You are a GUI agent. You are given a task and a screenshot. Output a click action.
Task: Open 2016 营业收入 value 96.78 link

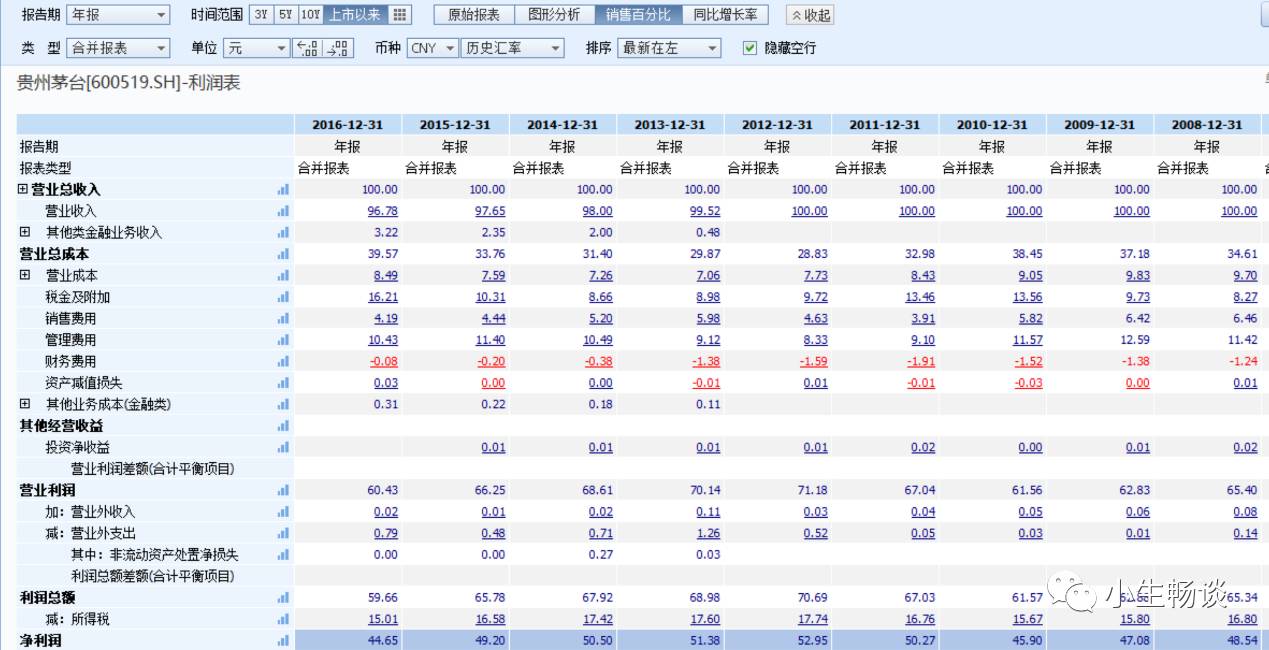coord(383,211)
